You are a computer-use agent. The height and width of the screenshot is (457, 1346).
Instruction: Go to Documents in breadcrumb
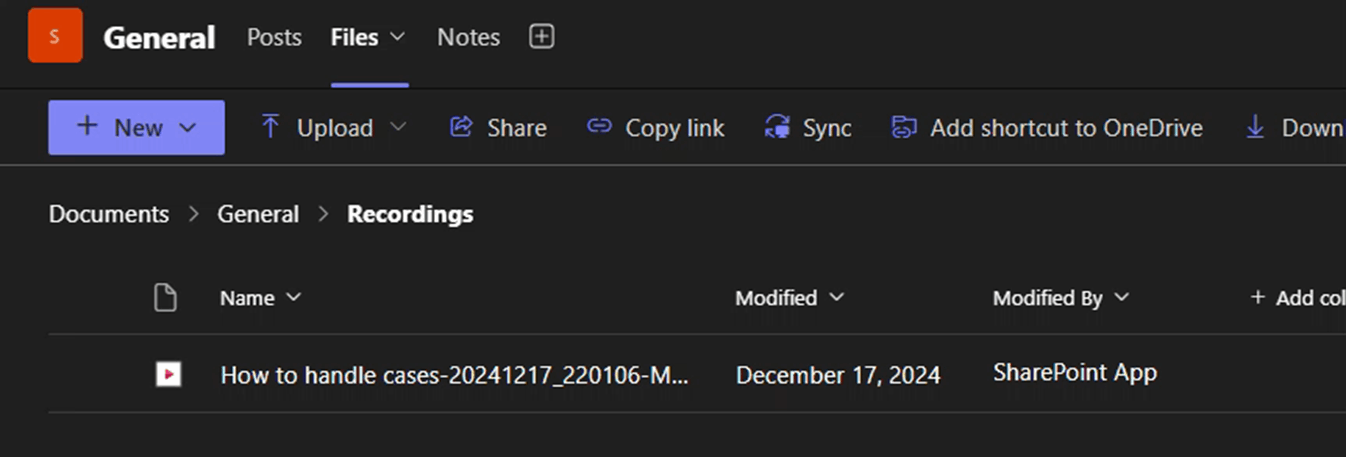[x=109, y=214]
